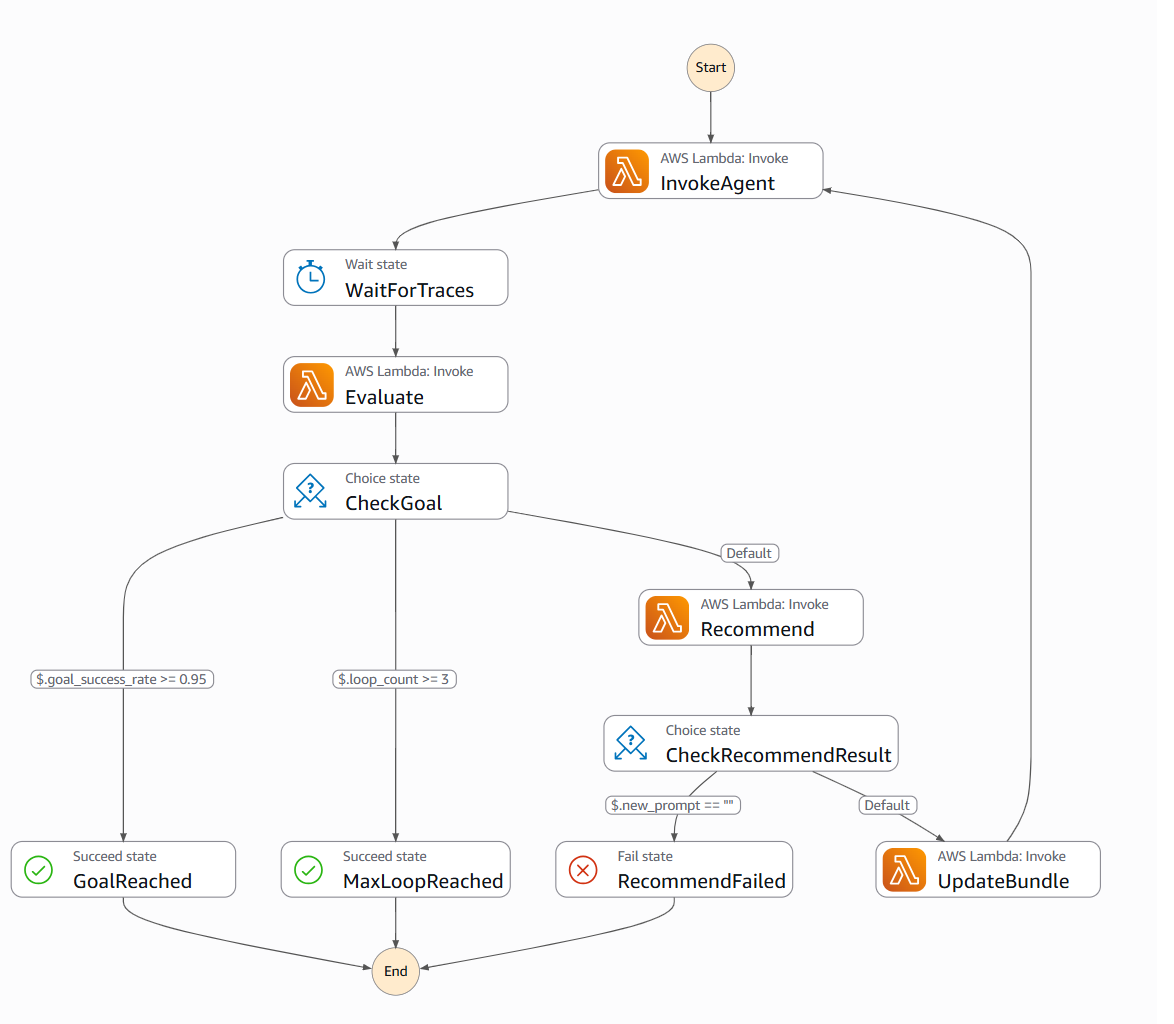Select the $.loop_count >= 3 condition label
The image size is (1174, 1024).
click(x=395, y=679)
